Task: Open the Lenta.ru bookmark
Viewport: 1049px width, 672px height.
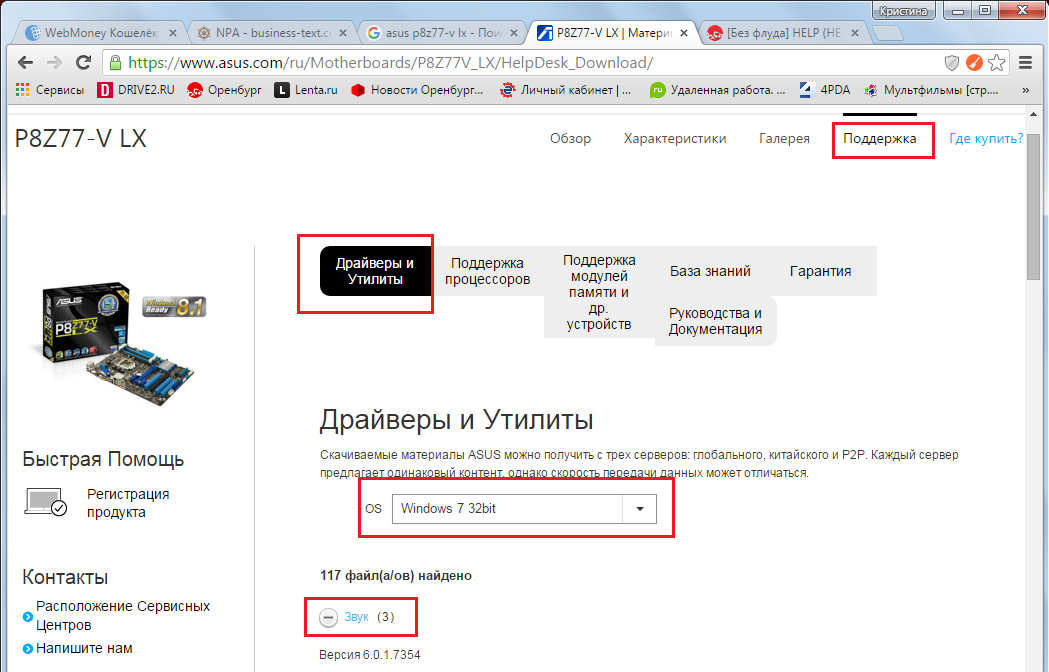Action: [306, 90]
